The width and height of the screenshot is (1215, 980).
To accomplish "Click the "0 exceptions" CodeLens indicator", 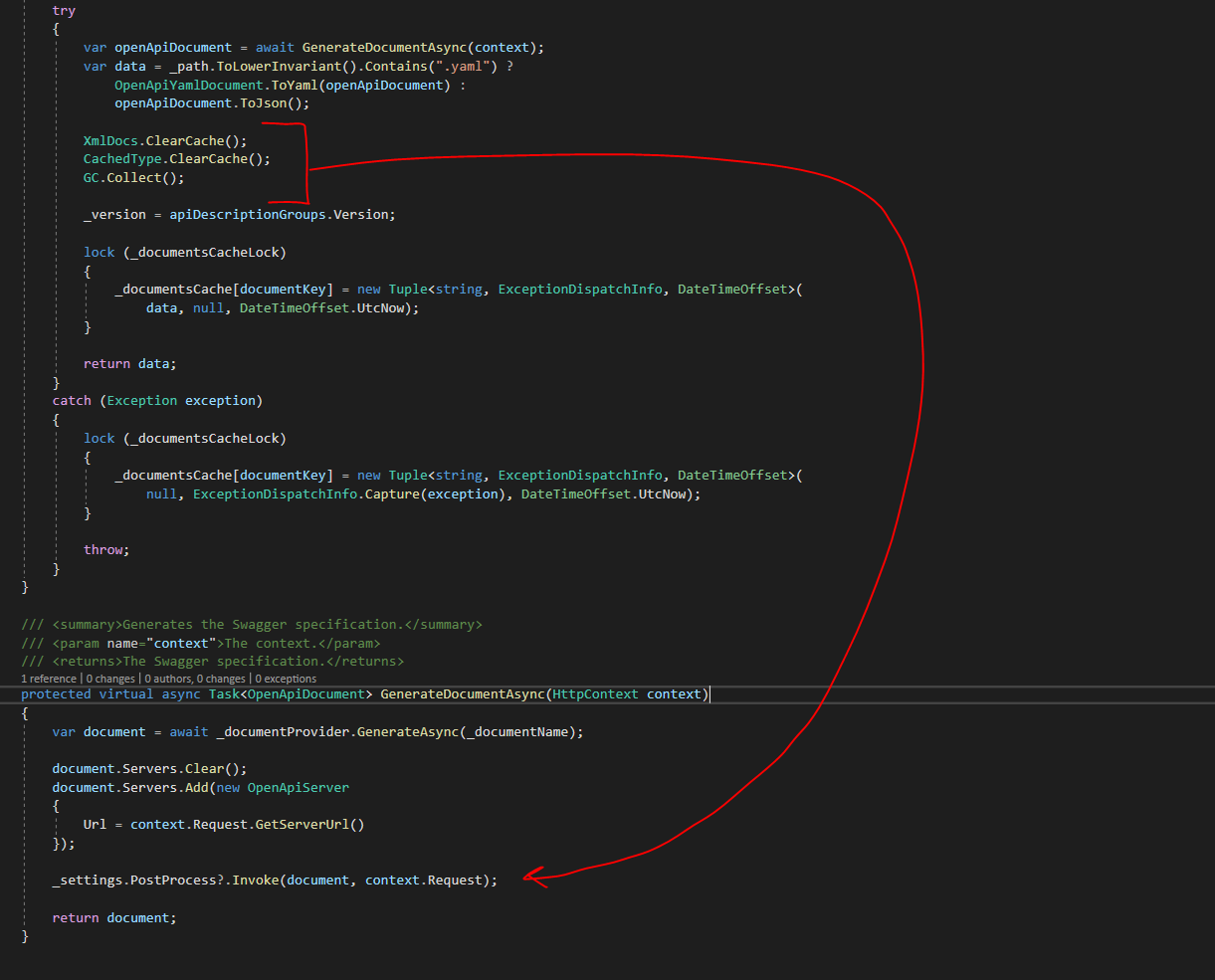I will tap(286, 678).
